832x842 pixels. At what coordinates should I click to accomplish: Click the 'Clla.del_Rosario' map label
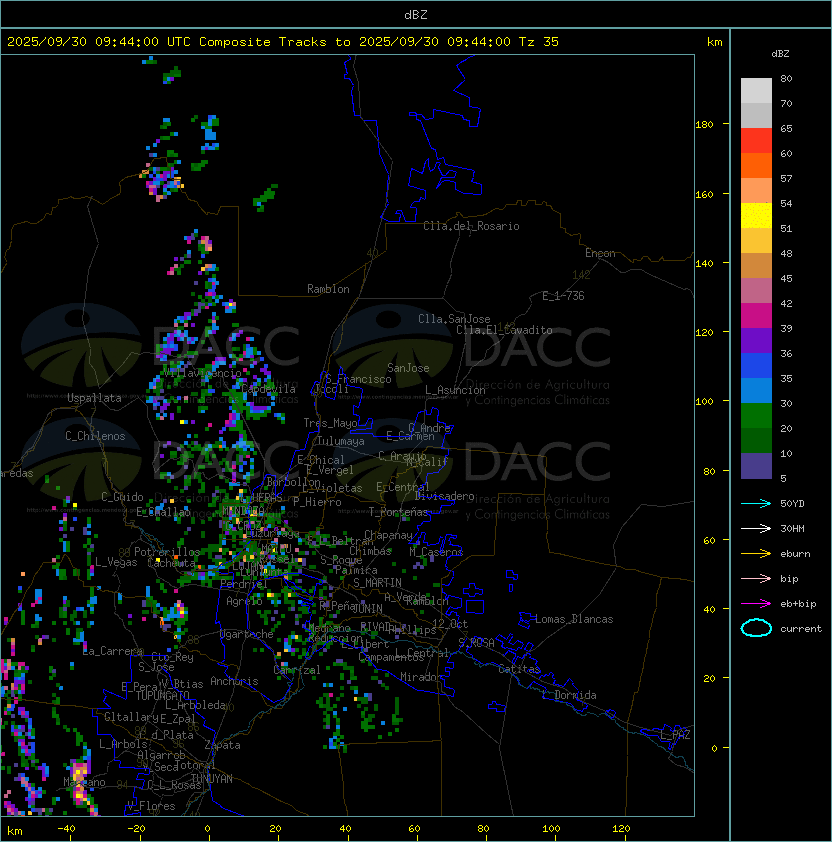(471, 226)
